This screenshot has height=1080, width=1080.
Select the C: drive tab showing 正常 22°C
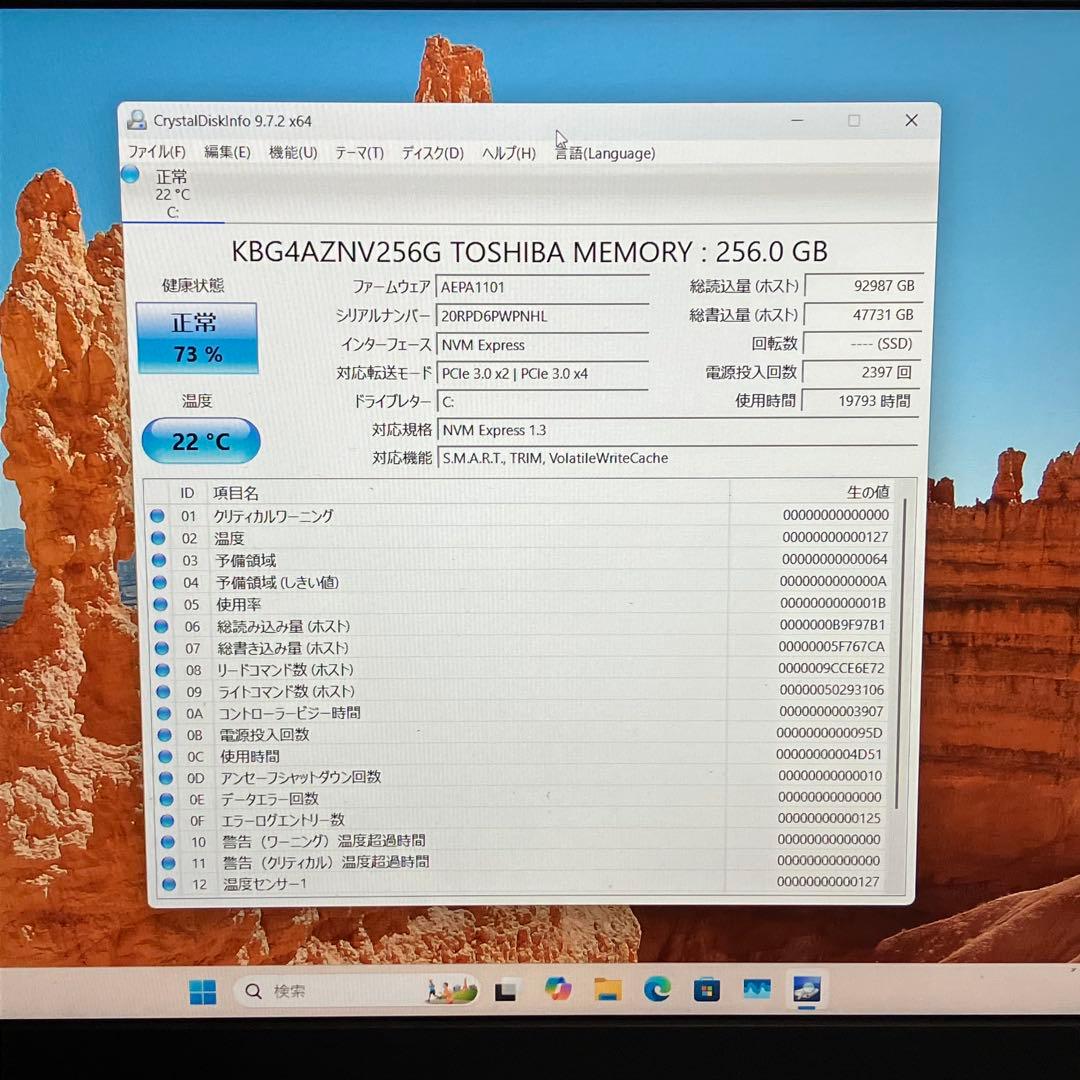(x=172, y=192)
